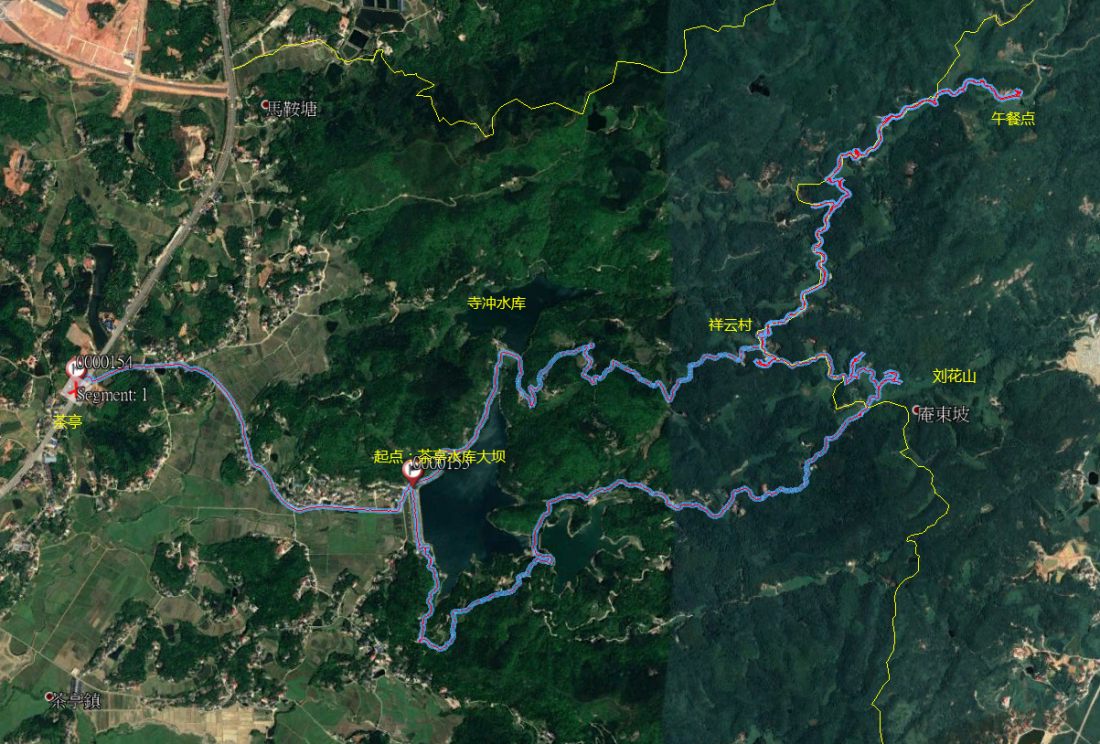Click the 0000154 waypoint number text
This screenshot has width=1100, height=744.
[x=104, y=362]
